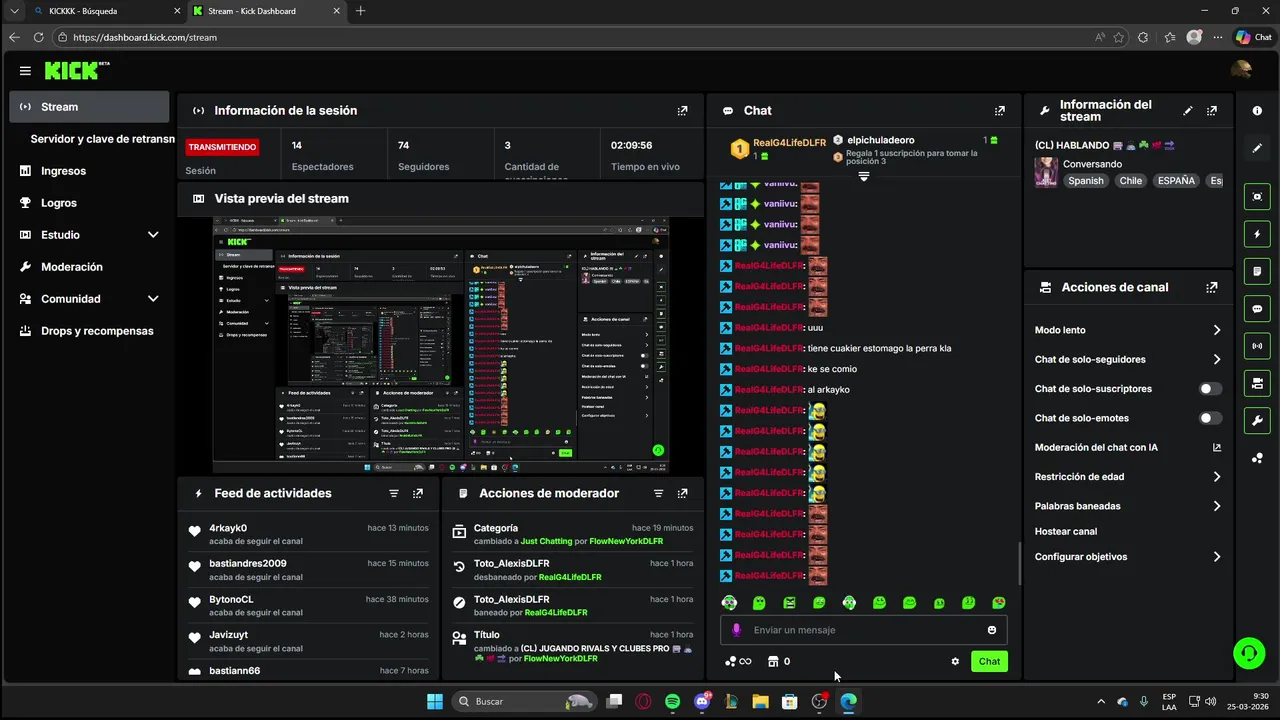Toggle the chat bubble widget in right sidebar
The image size is (1280, 720).
click(x=1257, y=309)
